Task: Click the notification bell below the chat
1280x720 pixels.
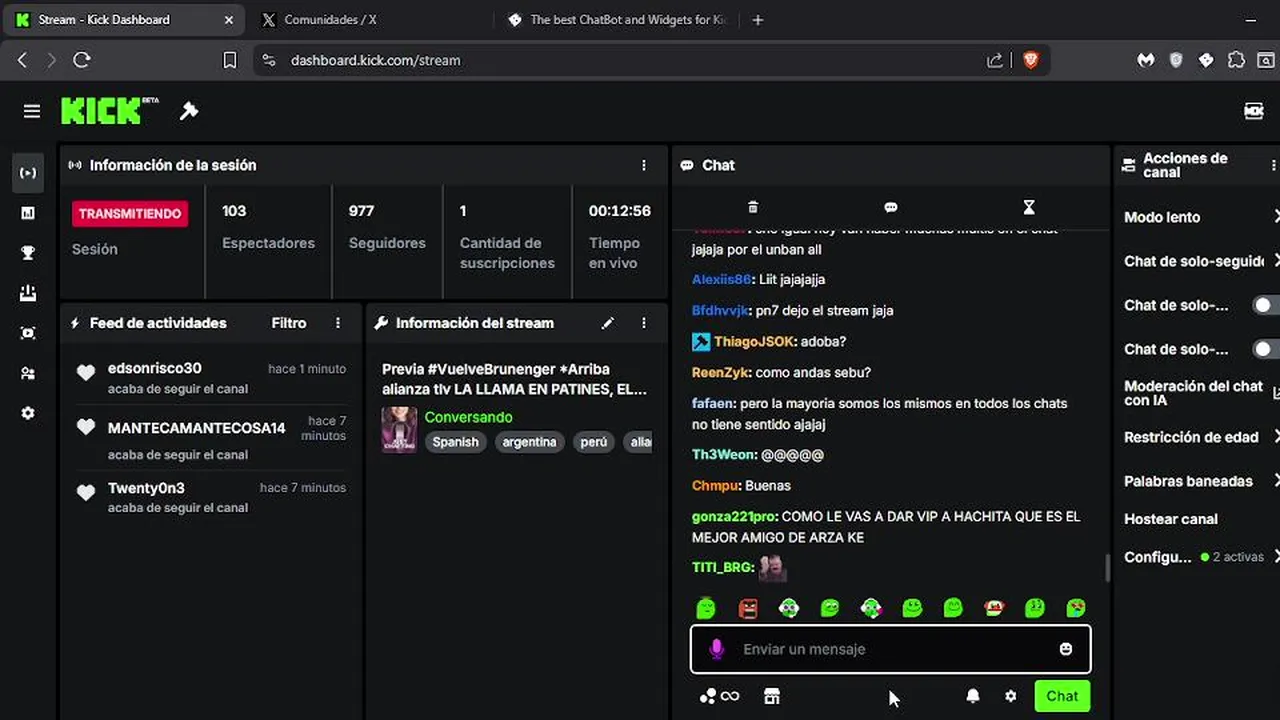Action: click(973, 696)
